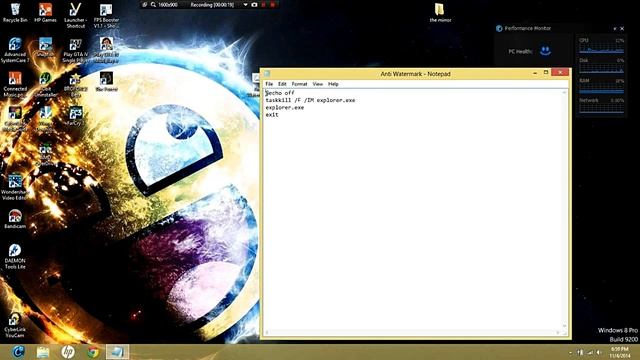640x360 pixels.
Task: Select the Launcher - Shortcut desktop icon
Action: (x=76, y=15)
